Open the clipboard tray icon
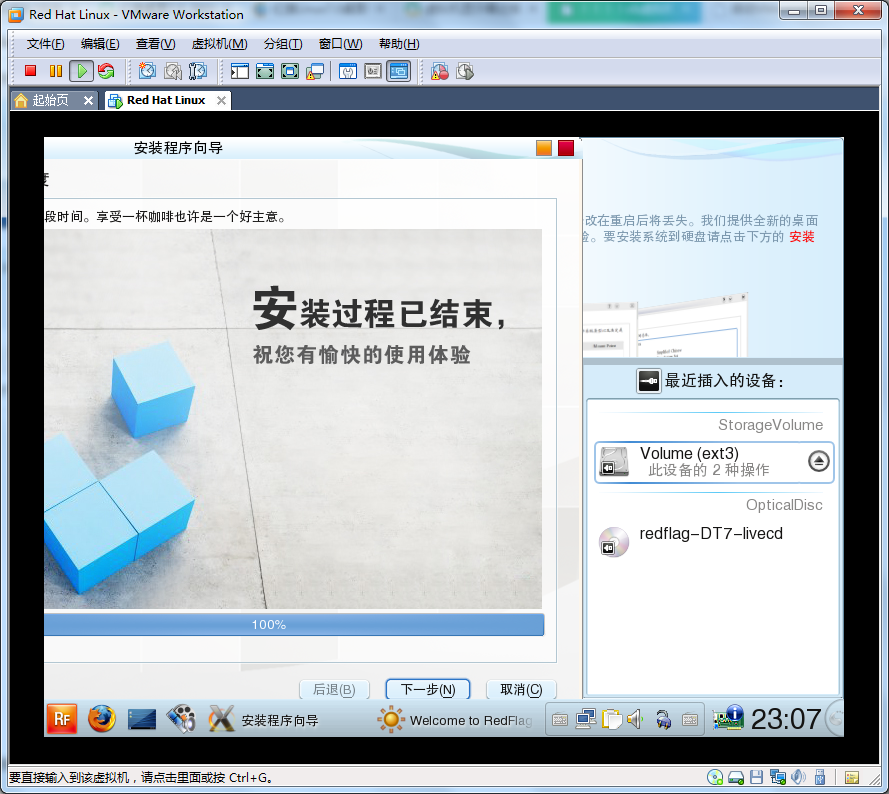889x794 pixels. coord(612,720)
